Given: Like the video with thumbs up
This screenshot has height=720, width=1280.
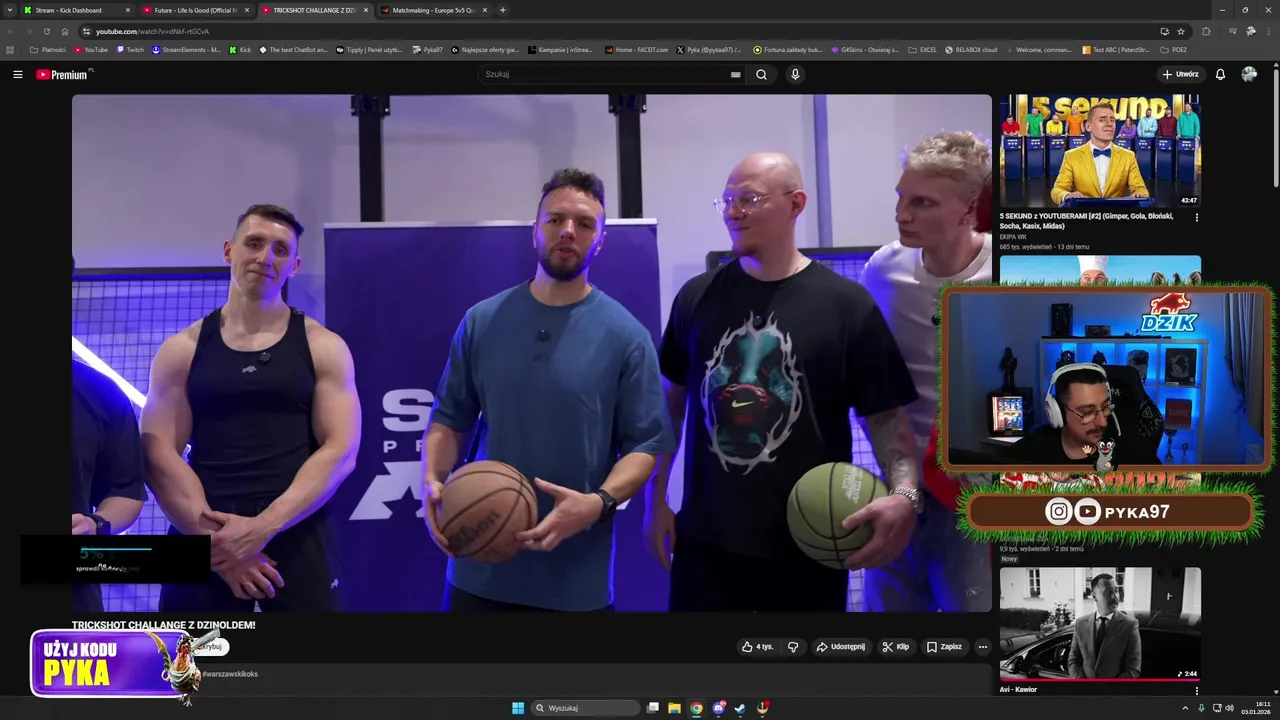Looking at the screenshot, I should click(x=757, y=647).
